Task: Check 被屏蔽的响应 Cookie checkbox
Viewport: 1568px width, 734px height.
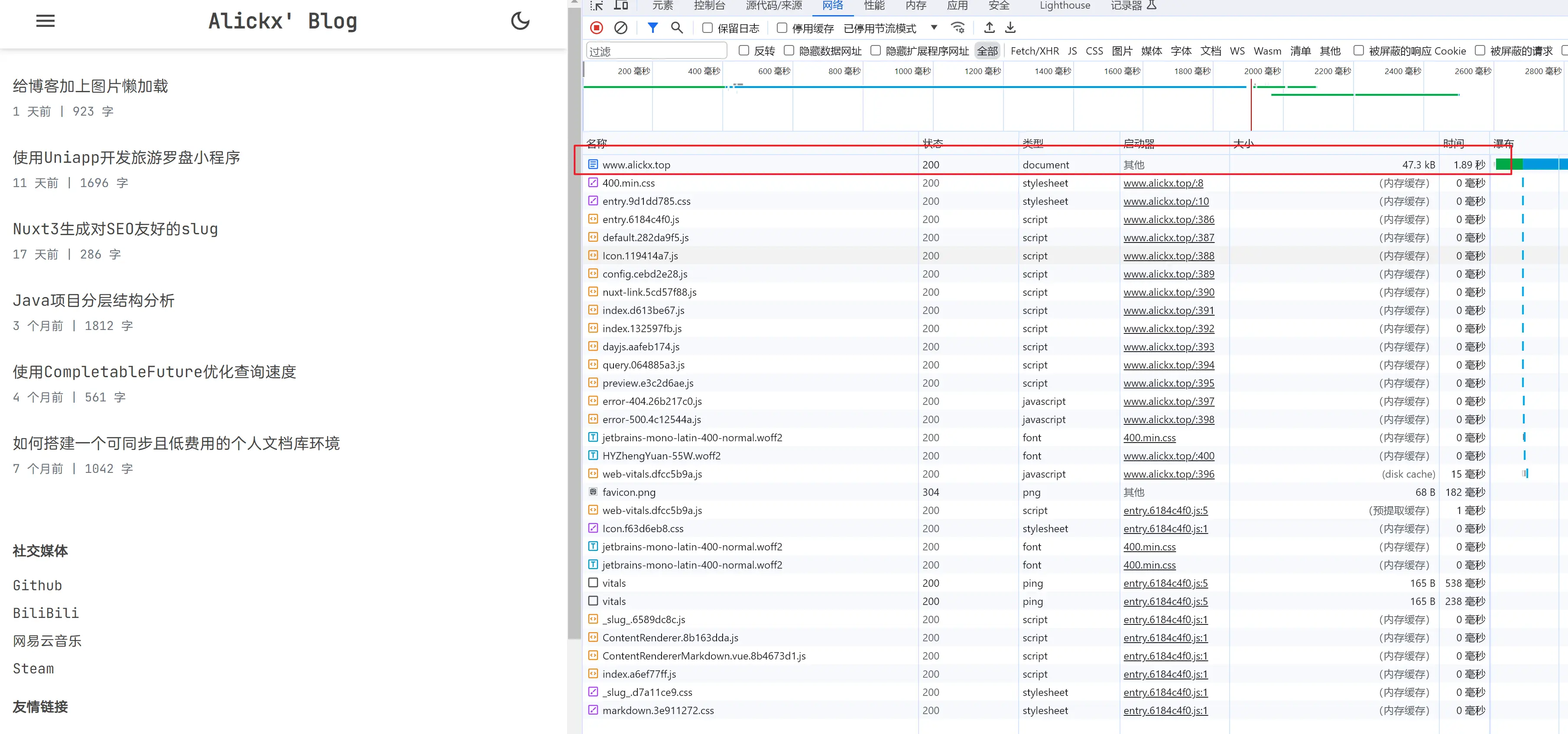Action: tap(1359, 51)
